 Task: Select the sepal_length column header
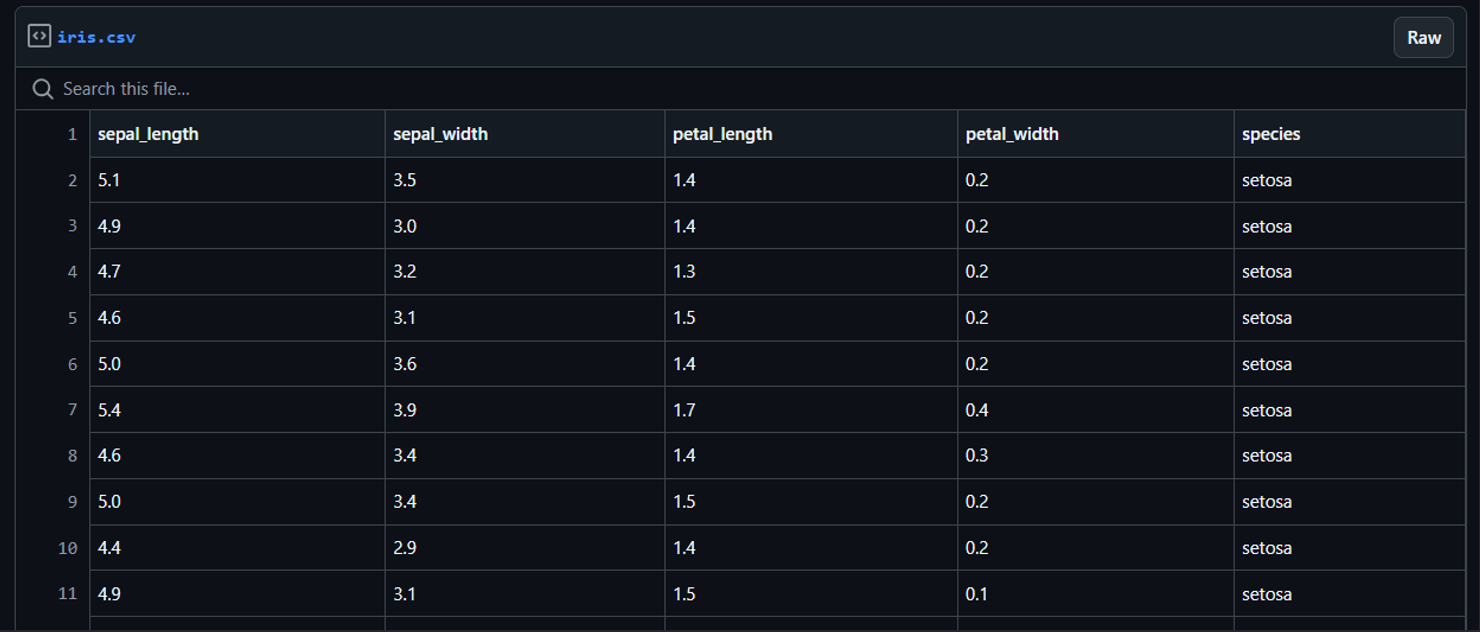tap(148, 134)
